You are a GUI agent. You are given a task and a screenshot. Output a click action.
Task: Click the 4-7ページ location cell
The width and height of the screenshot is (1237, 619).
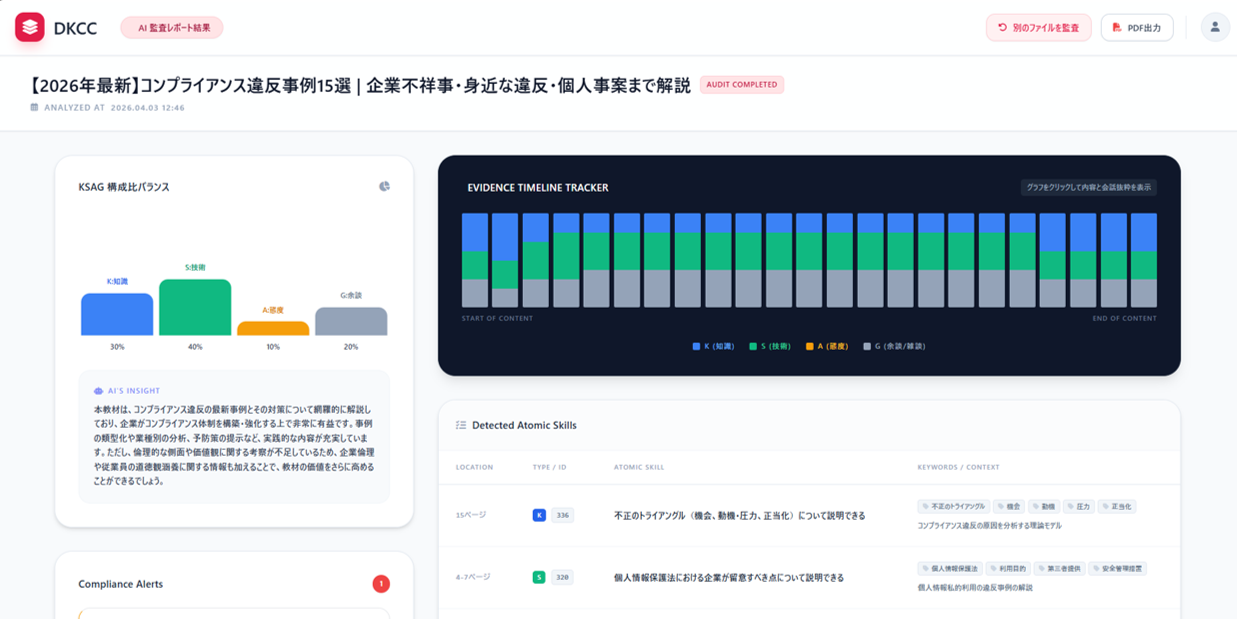(x=473, y=577)
